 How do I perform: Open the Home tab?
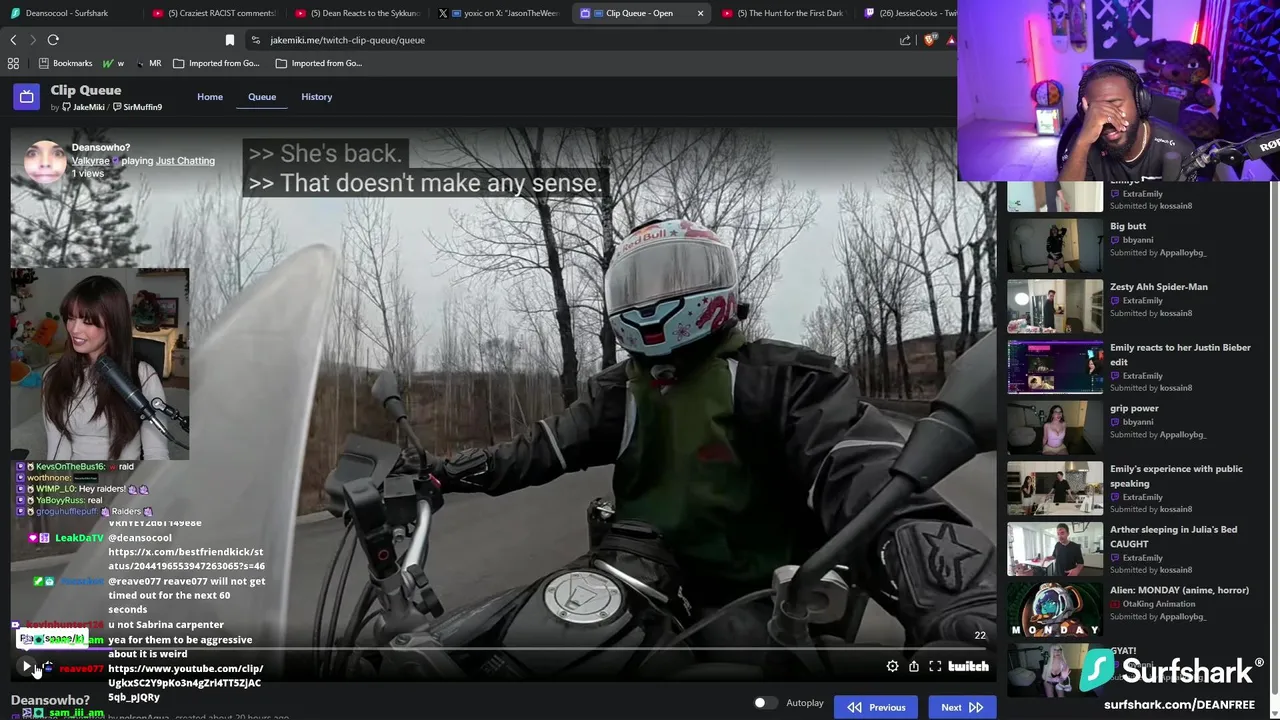210,97
